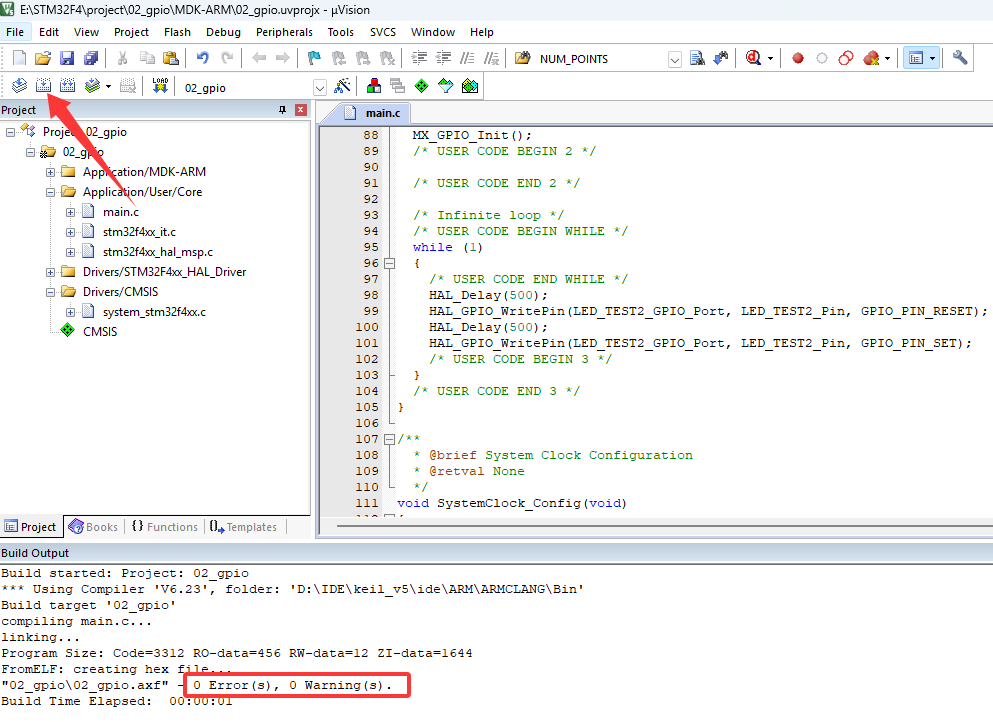The height and width of the screenshot is (722, 993).
Task: Insert a bookmark with the flag icon
Action: click(314, 58)
